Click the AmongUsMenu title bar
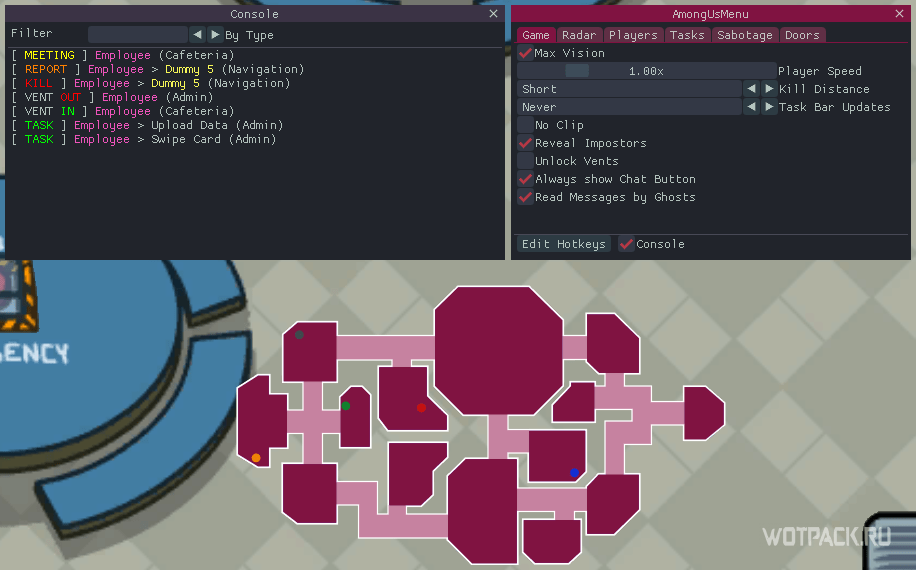 (x=710, y=13)
